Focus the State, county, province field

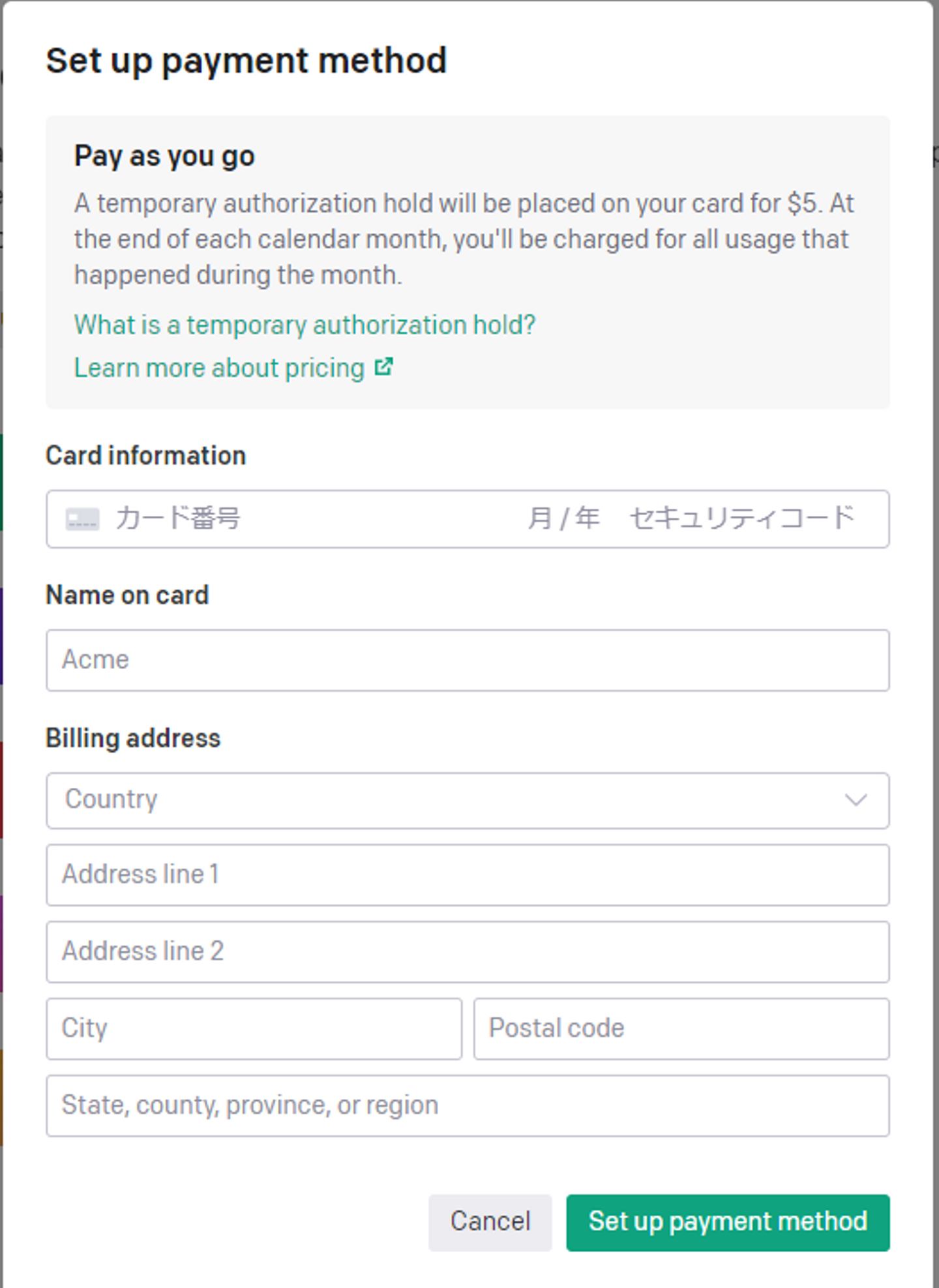pos(467,1105)
